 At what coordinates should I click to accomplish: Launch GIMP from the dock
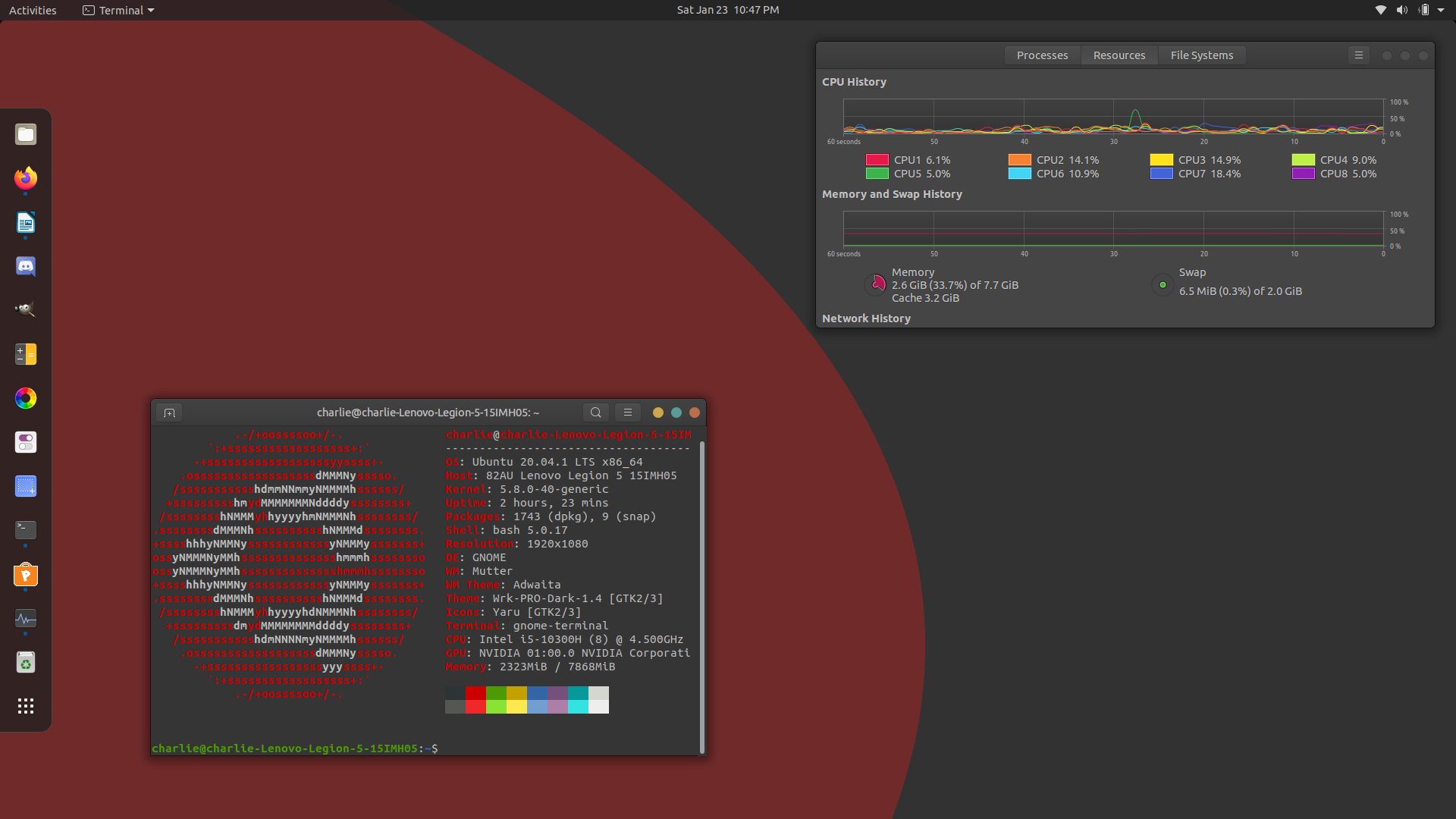point(26,310)
